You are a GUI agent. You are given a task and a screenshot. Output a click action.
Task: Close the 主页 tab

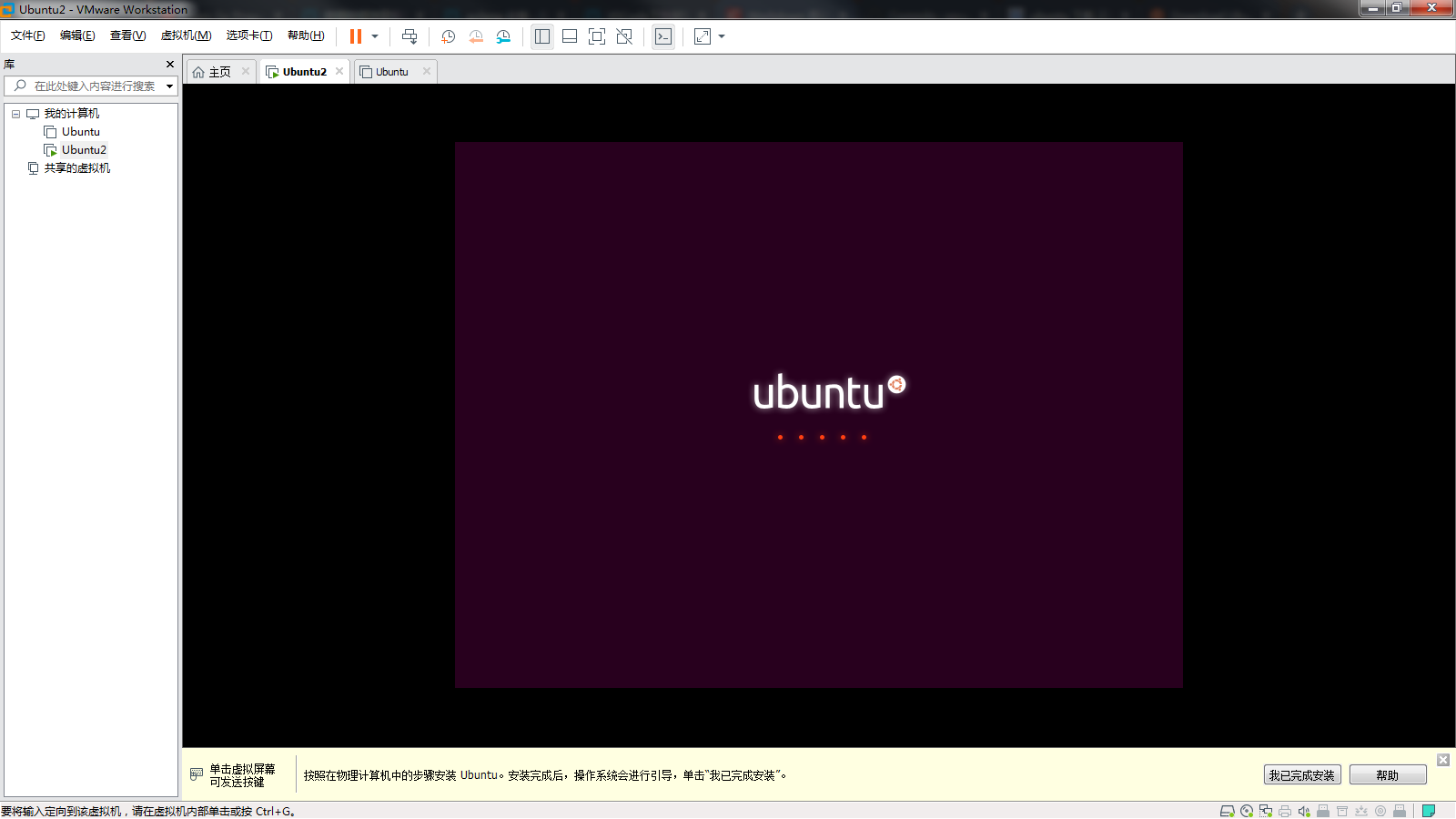pos(246,71)
